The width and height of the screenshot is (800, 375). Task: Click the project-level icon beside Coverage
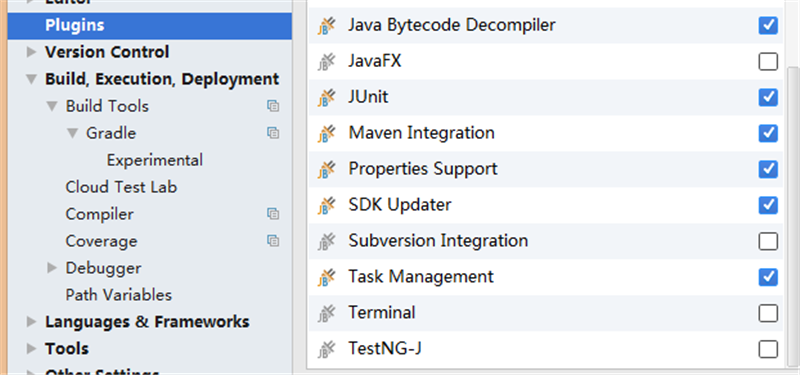[x=273, y=241]
